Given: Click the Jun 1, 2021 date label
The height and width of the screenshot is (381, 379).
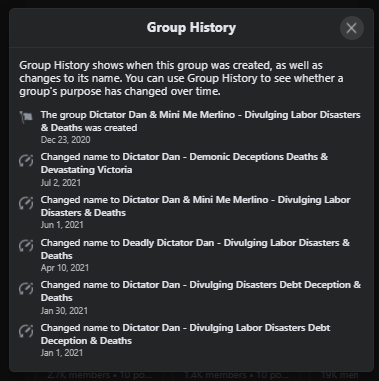Looking at the screenshot, I should coord(62,225).
